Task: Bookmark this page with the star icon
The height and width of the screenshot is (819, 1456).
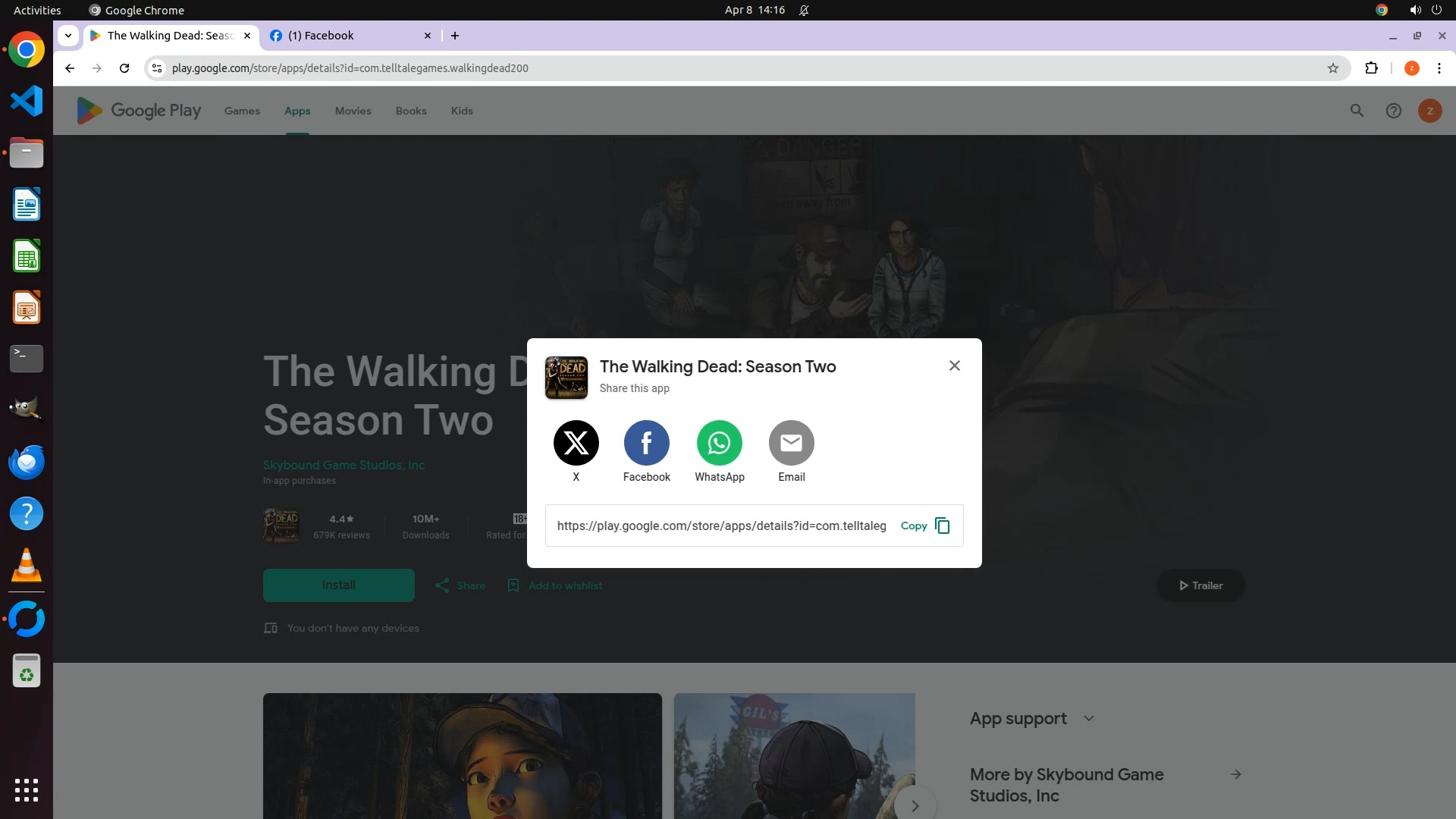Action: [1332, 68]
